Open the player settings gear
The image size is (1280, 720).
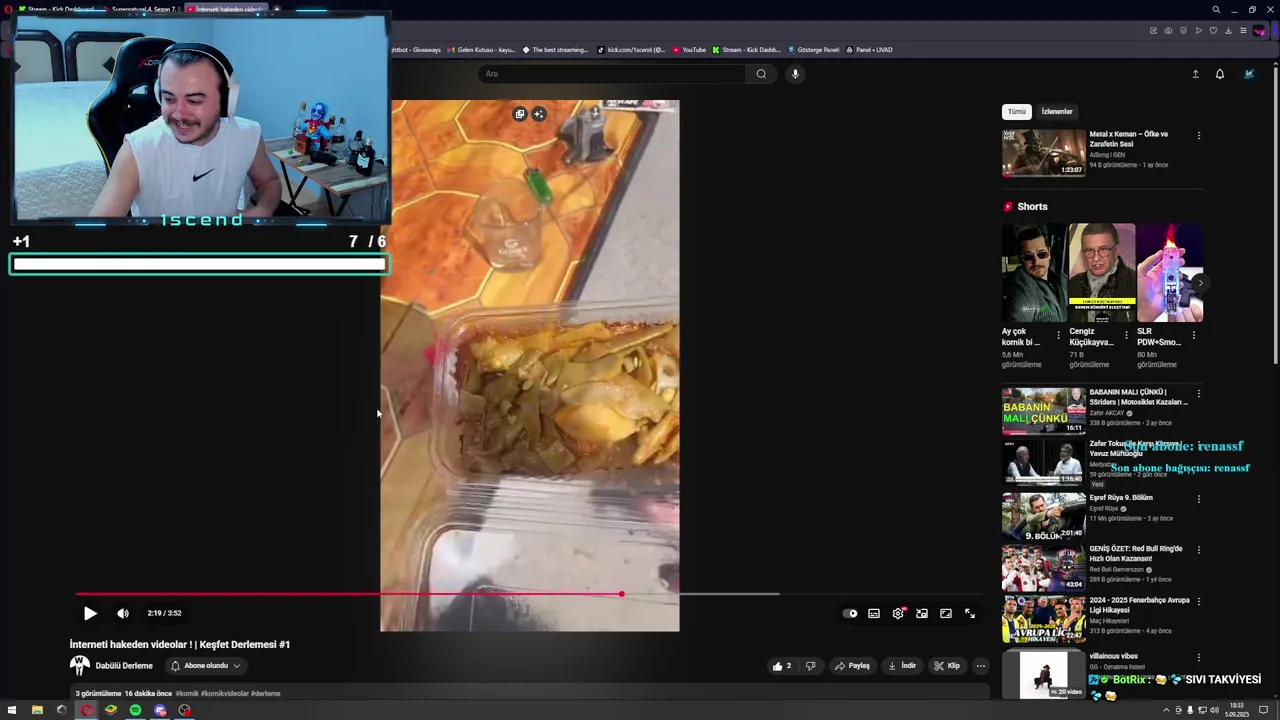coord(898,614)
